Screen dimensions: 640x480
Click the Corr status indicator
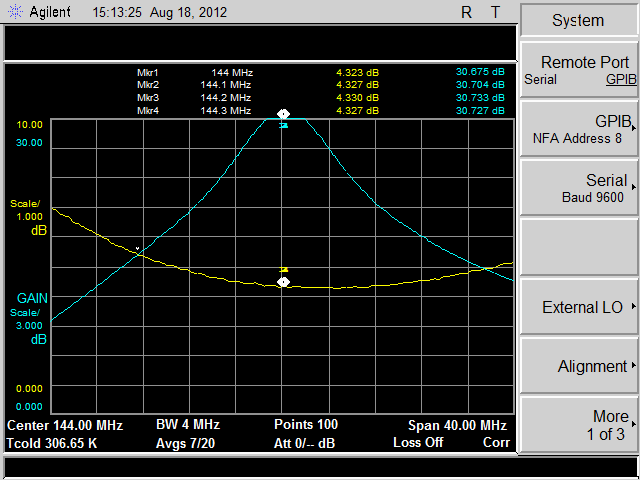point(496,442)
